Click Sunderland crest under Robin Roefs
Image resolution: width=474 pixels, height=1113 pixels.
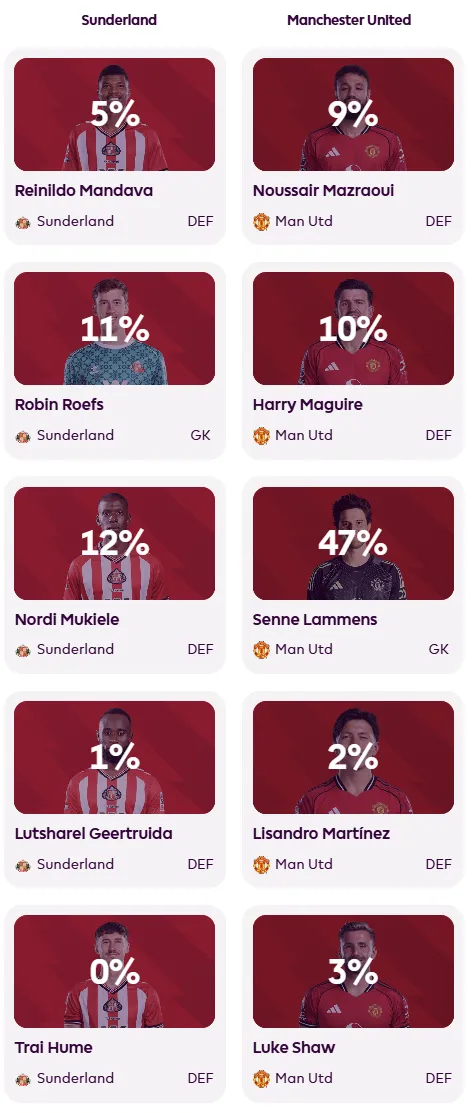[23, 437]
